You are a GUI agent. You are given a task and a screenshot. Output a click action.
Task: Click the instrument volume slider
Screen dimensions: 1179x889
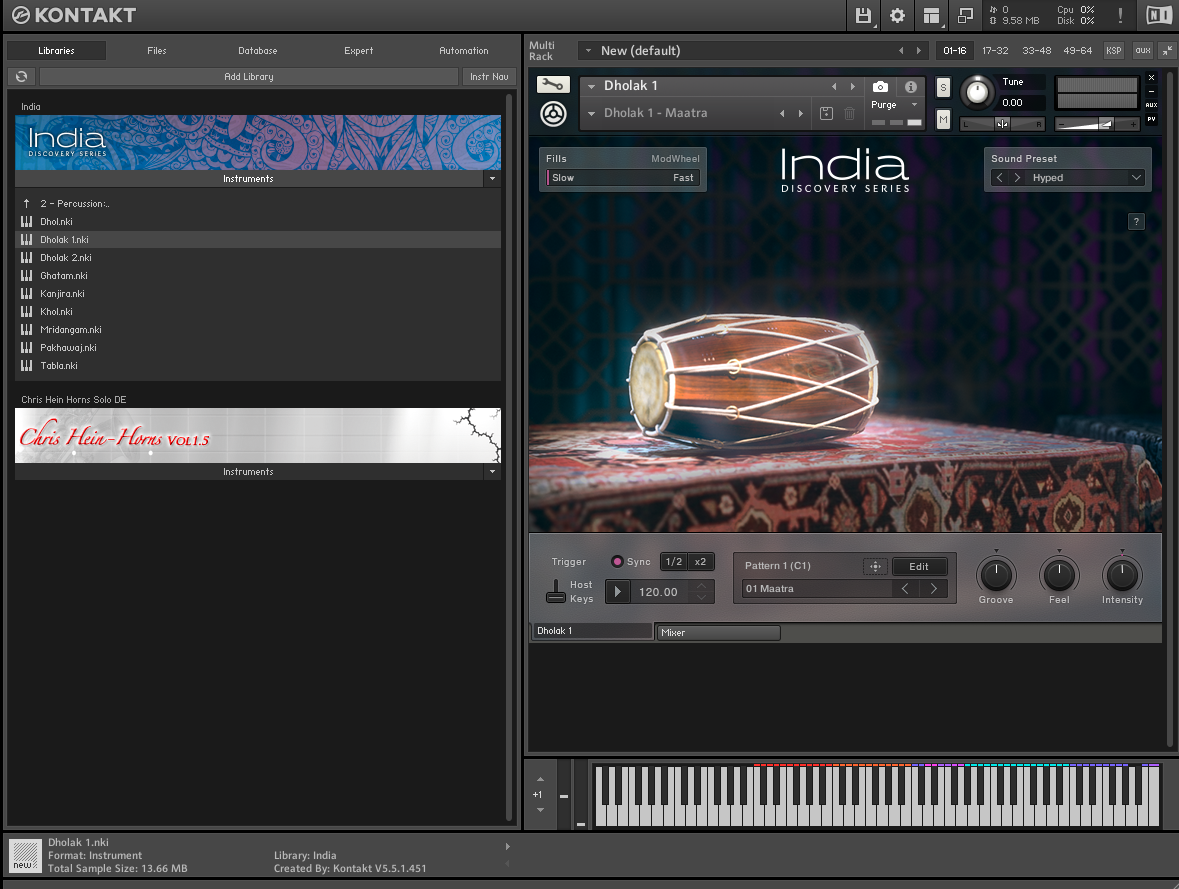1097,123
